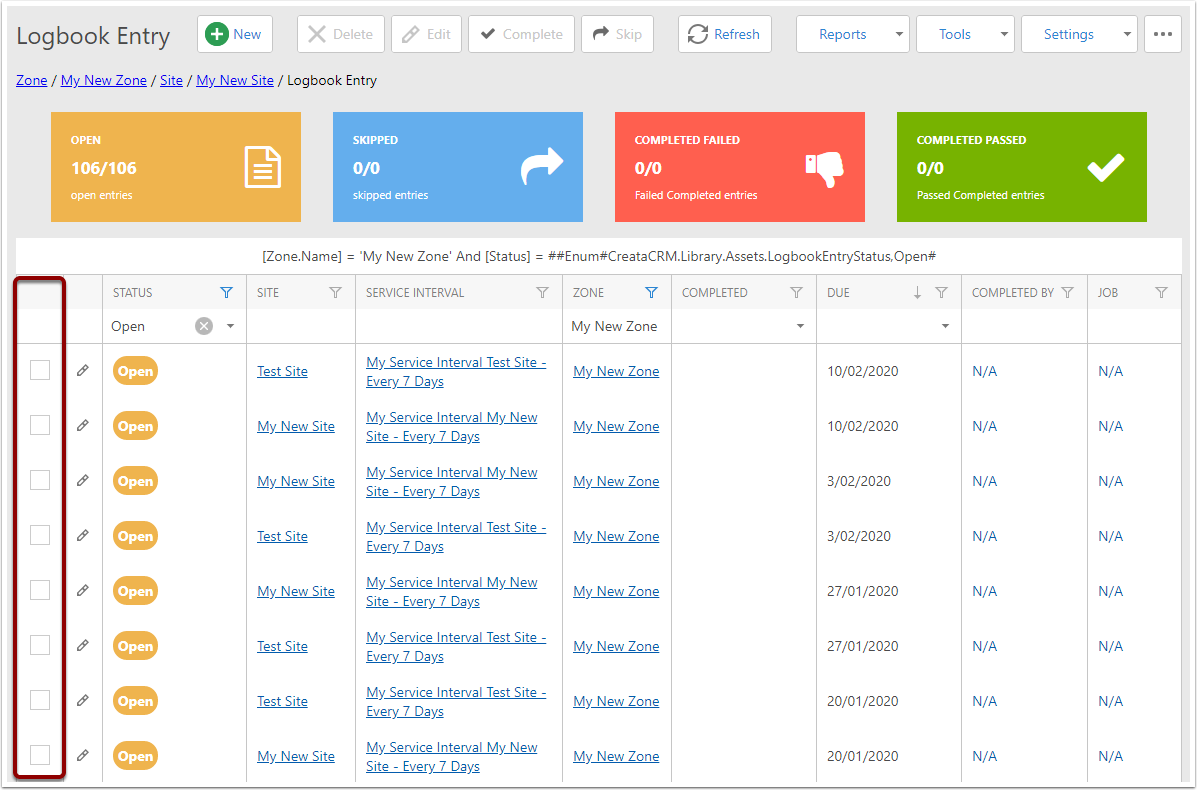Open the Completed column filter icon
Viewport: 1197px width, 790px height.
796,292
